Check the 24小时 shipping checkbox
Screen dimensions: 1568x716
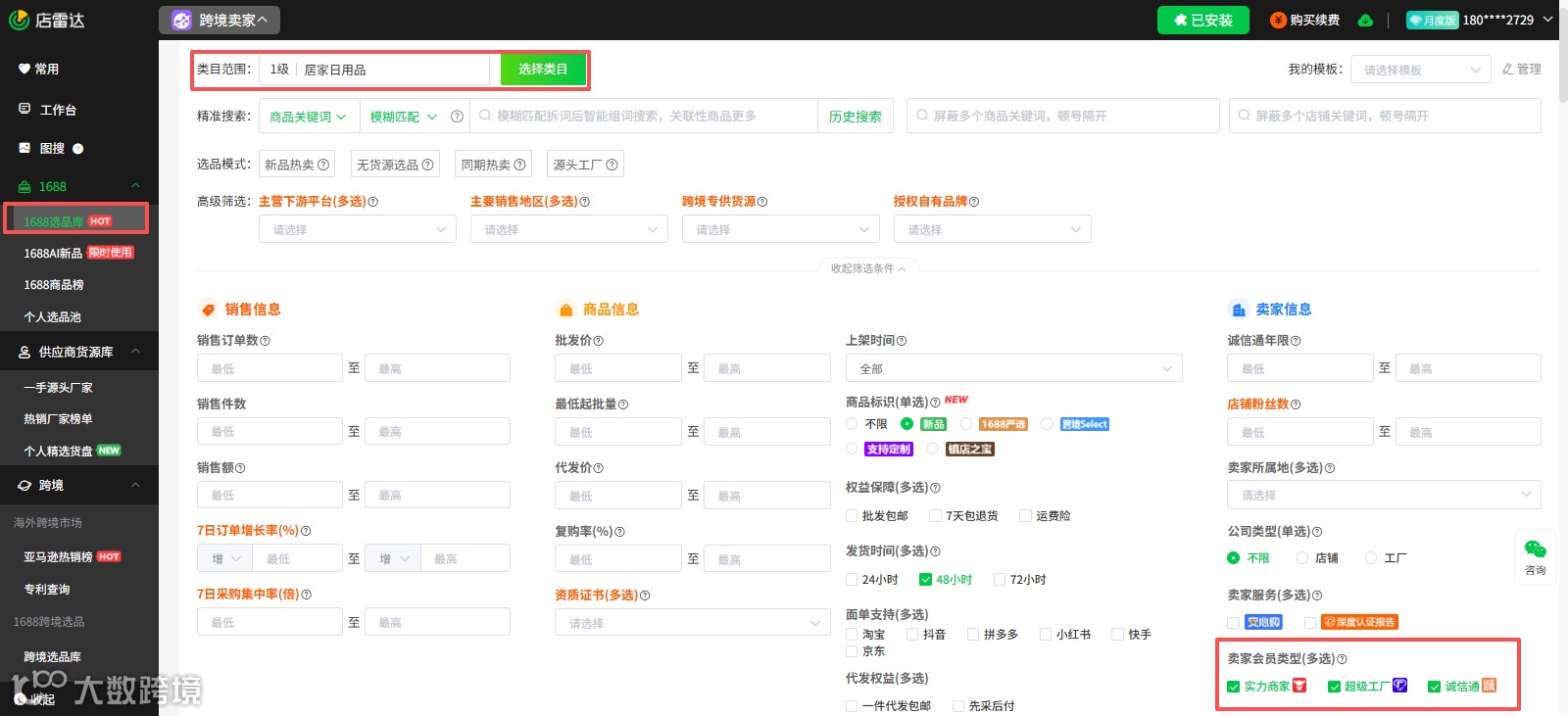pyautogui.click(x=852, y=580)
